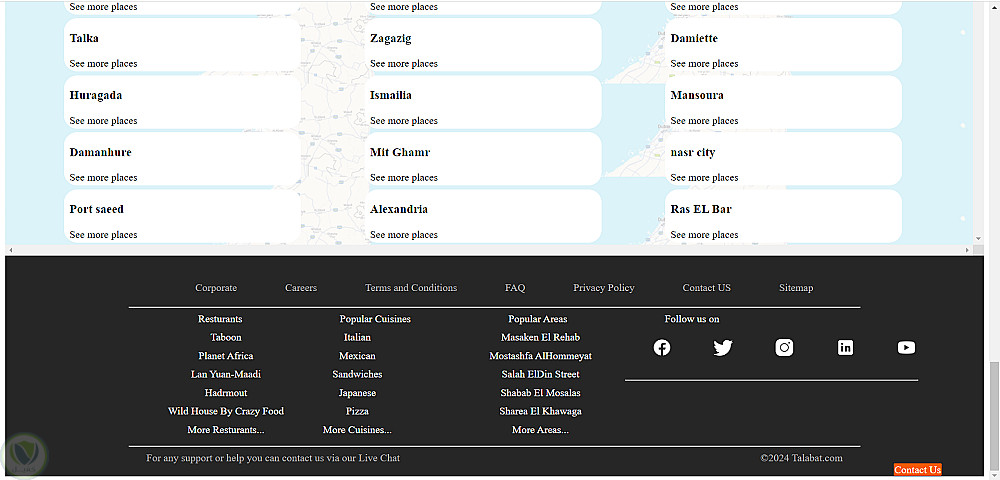Image resolution: width=1000 pixels, height=480 pixels.
Task: Open the Corporate footer menu item
Action: [x=216, y=288]
